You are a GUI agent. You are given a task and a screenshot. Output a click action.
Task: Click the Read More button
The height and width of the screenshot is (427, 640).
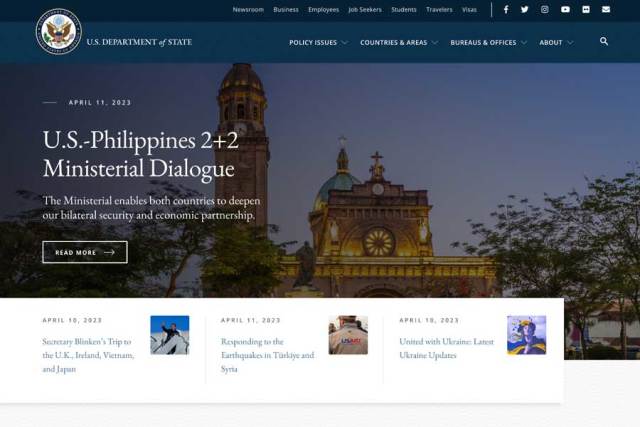click(85, 252)
